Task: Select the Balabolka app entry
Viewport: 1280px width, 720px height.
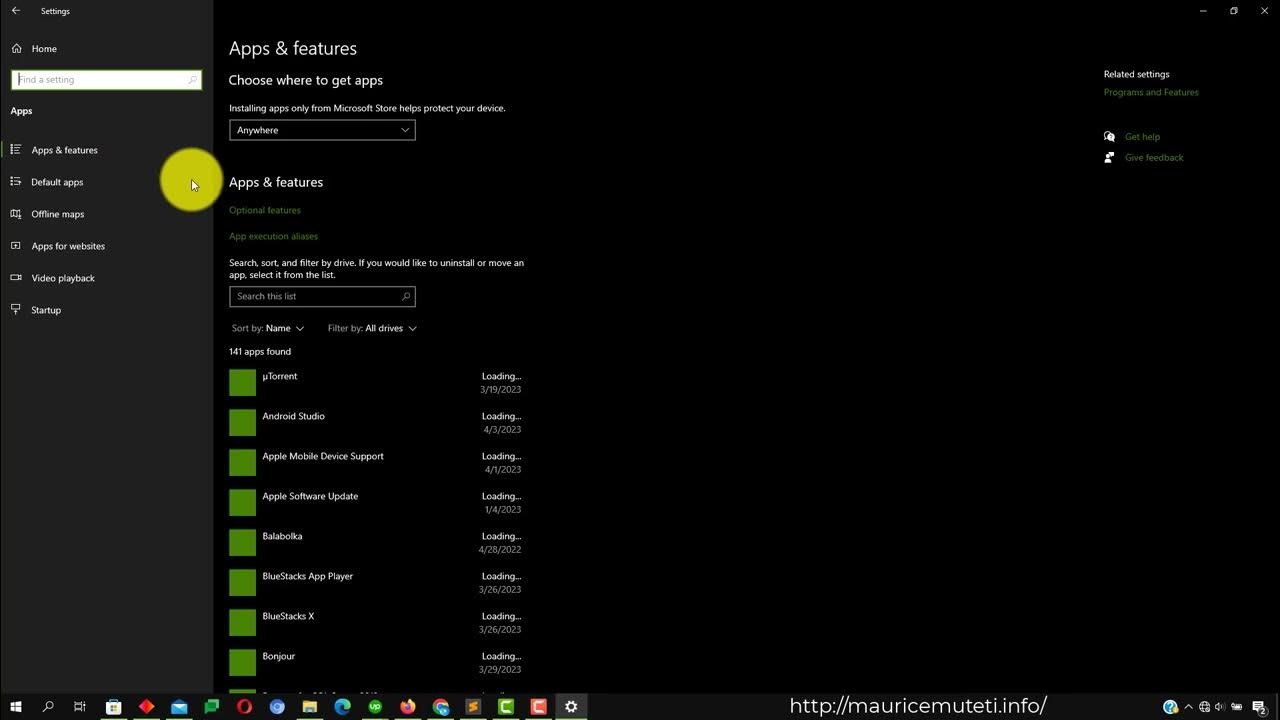Action: [376, 542]
